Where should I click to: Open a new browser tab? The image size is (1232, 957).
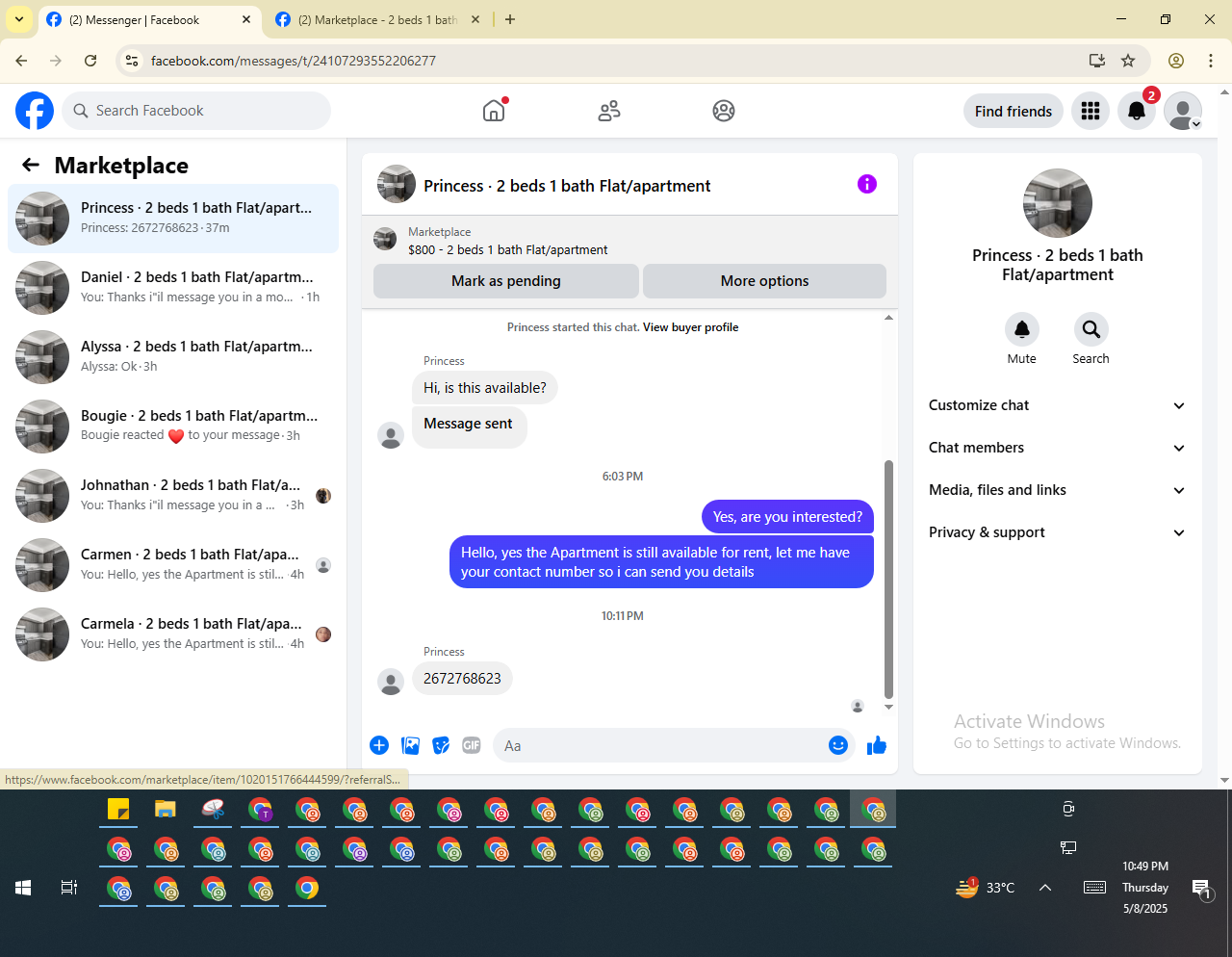pos(510,19)
